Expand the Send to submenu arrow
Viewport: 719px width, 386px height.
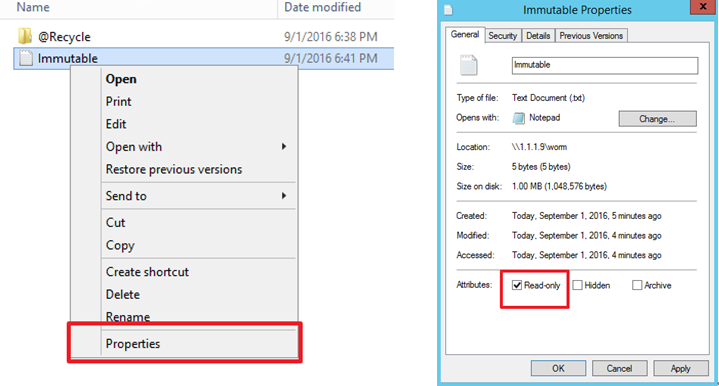coord(284,196)
